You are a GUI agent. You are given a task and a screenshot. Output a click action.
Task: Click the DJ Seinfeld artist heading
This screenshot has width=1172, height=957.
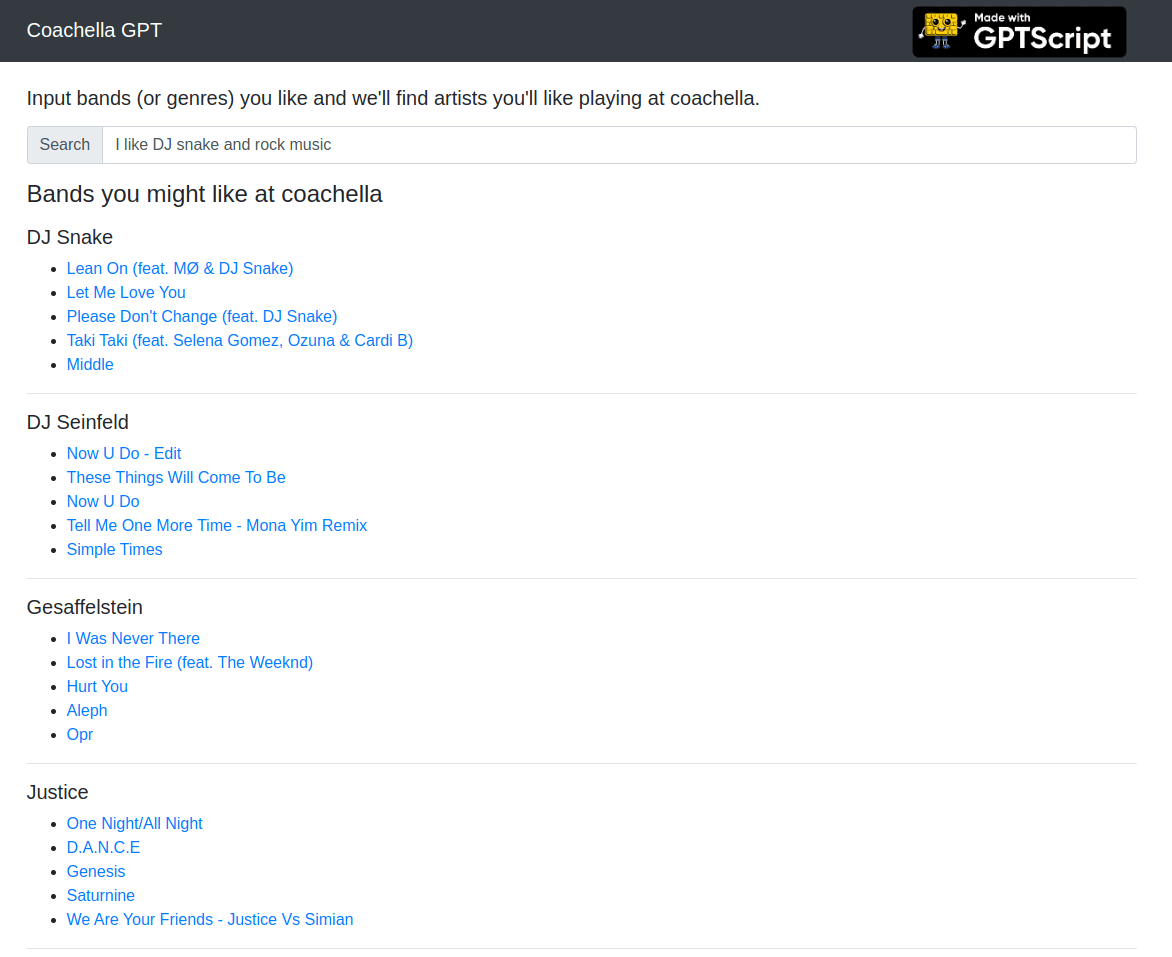tap(78, 422)
